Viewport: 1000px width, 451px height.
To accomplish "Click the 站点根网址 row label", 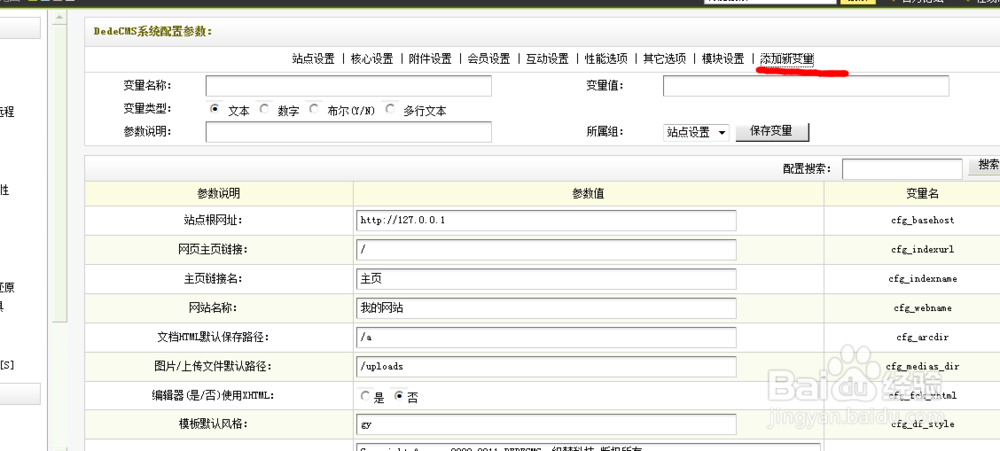I will [212, 220].
